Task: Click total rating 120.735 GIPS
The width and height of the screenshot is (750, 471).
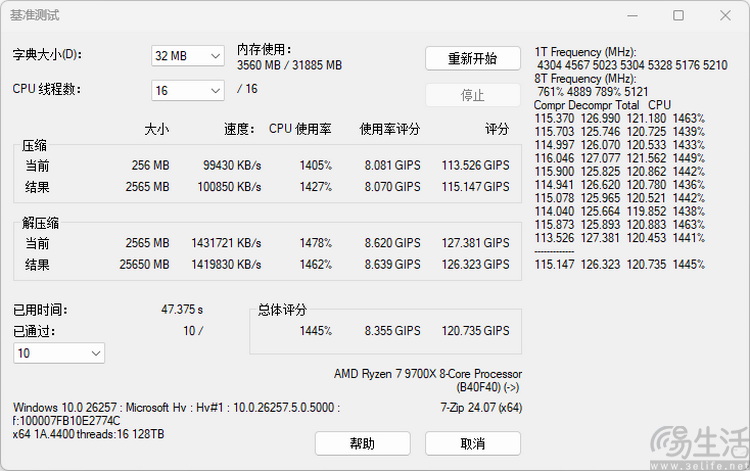Action: click(475, 331)
